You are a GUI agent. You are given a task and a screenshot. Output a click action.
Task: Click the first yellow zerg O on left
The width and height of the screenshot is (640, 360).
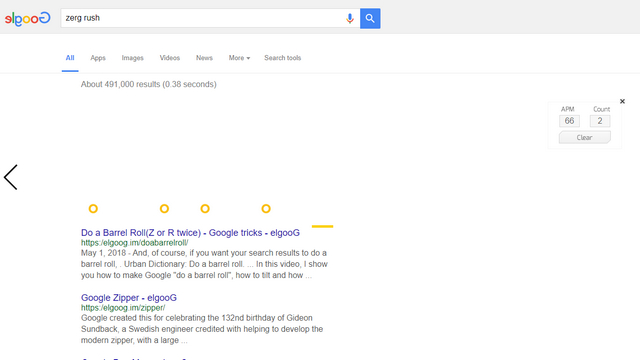point(93,209)
